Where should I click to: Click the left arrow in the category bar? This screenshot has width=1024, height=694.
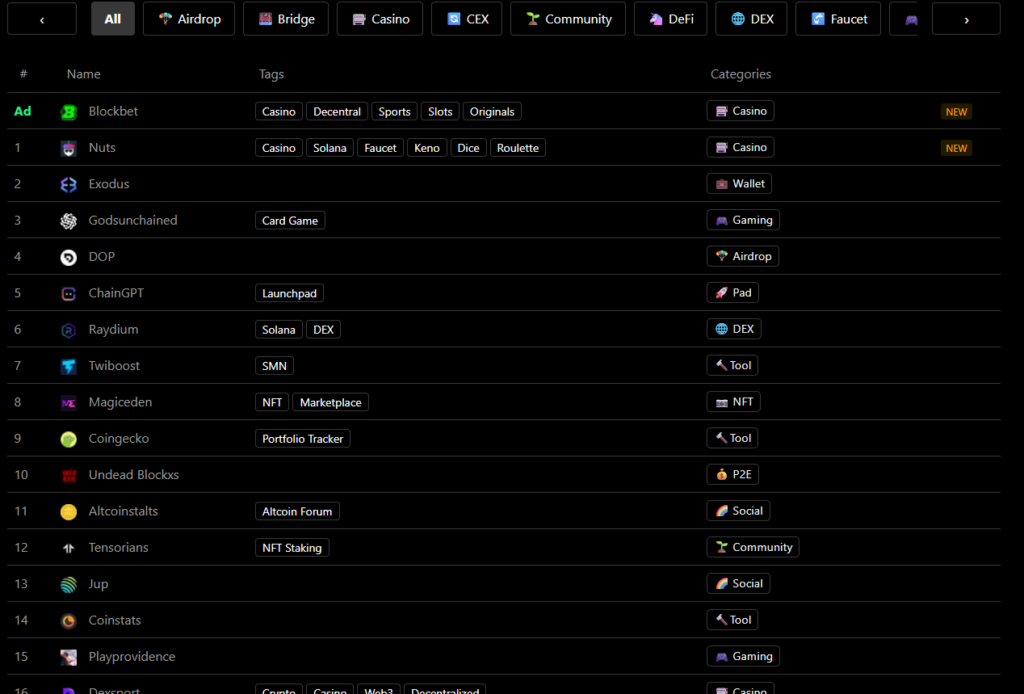pos(41,18)
